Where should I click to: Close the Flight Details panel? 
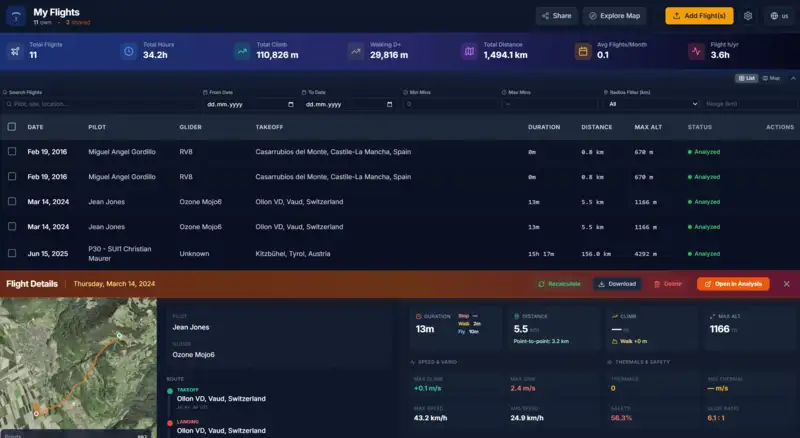pyautogui.click(x=787, y=284)
